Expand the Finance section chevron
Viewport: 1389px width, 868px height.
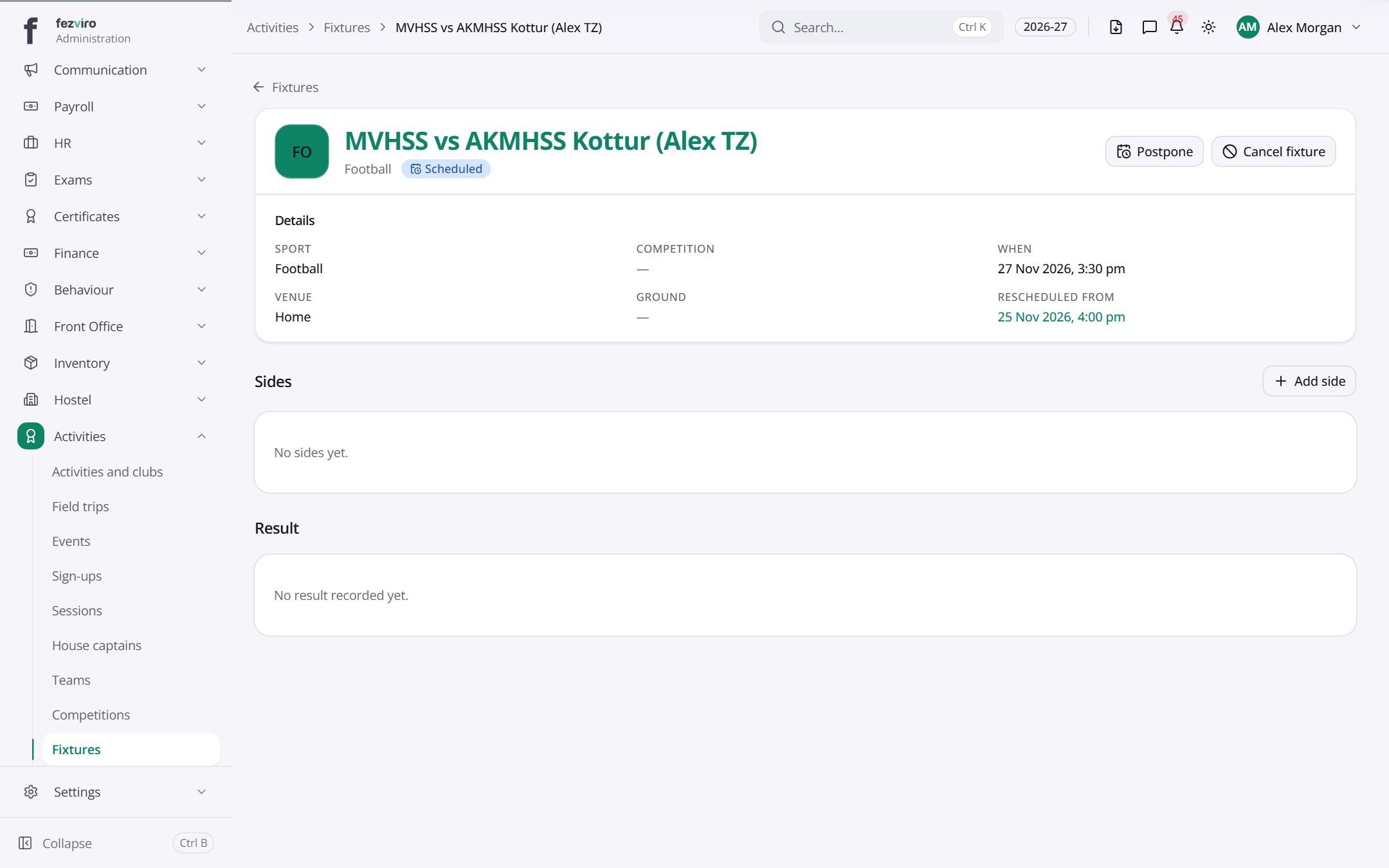click(201, 253)
